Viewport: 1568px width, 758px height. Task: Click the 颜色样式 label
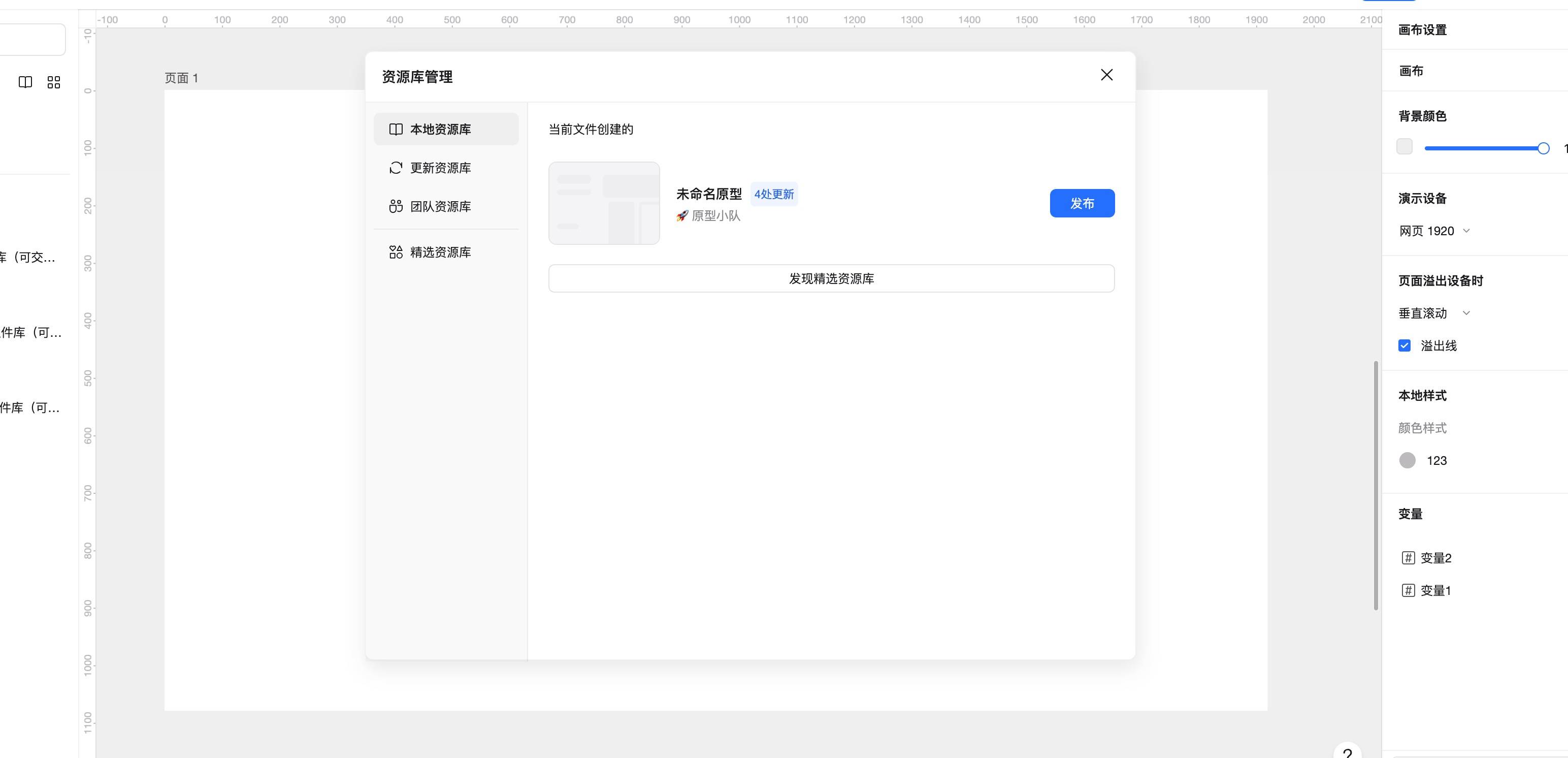[x=1422, y=428]
